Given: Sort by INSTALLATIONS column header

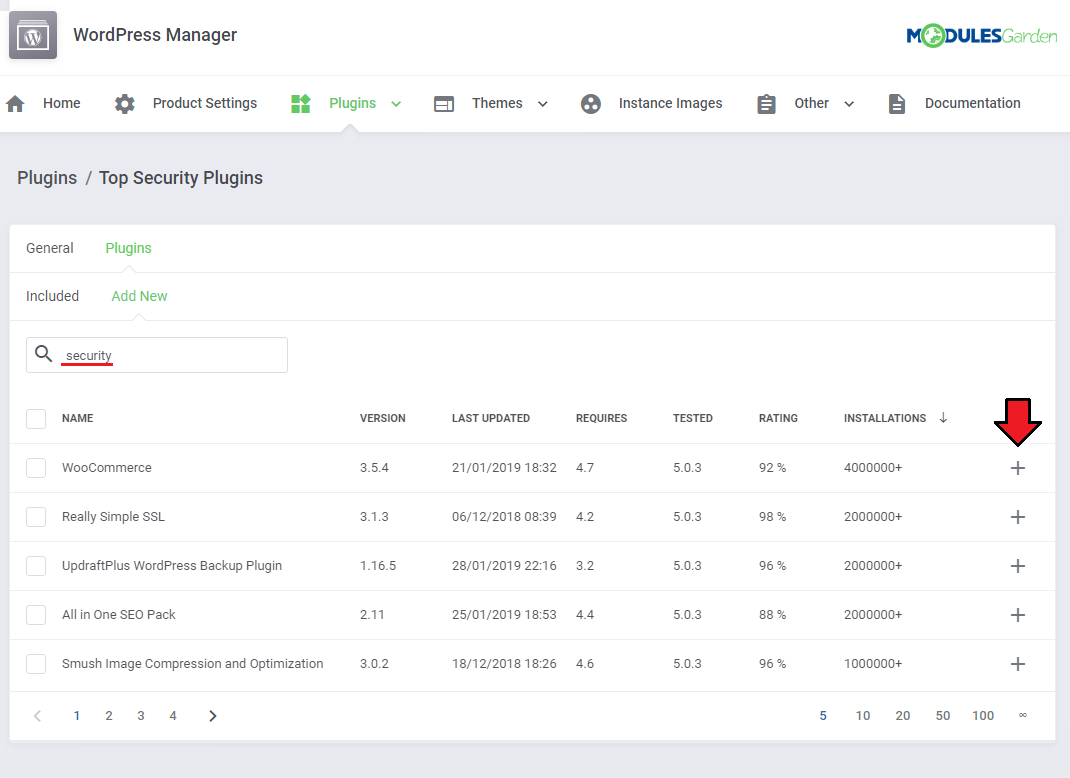Looking at the screenshot, I should point(884,418).
